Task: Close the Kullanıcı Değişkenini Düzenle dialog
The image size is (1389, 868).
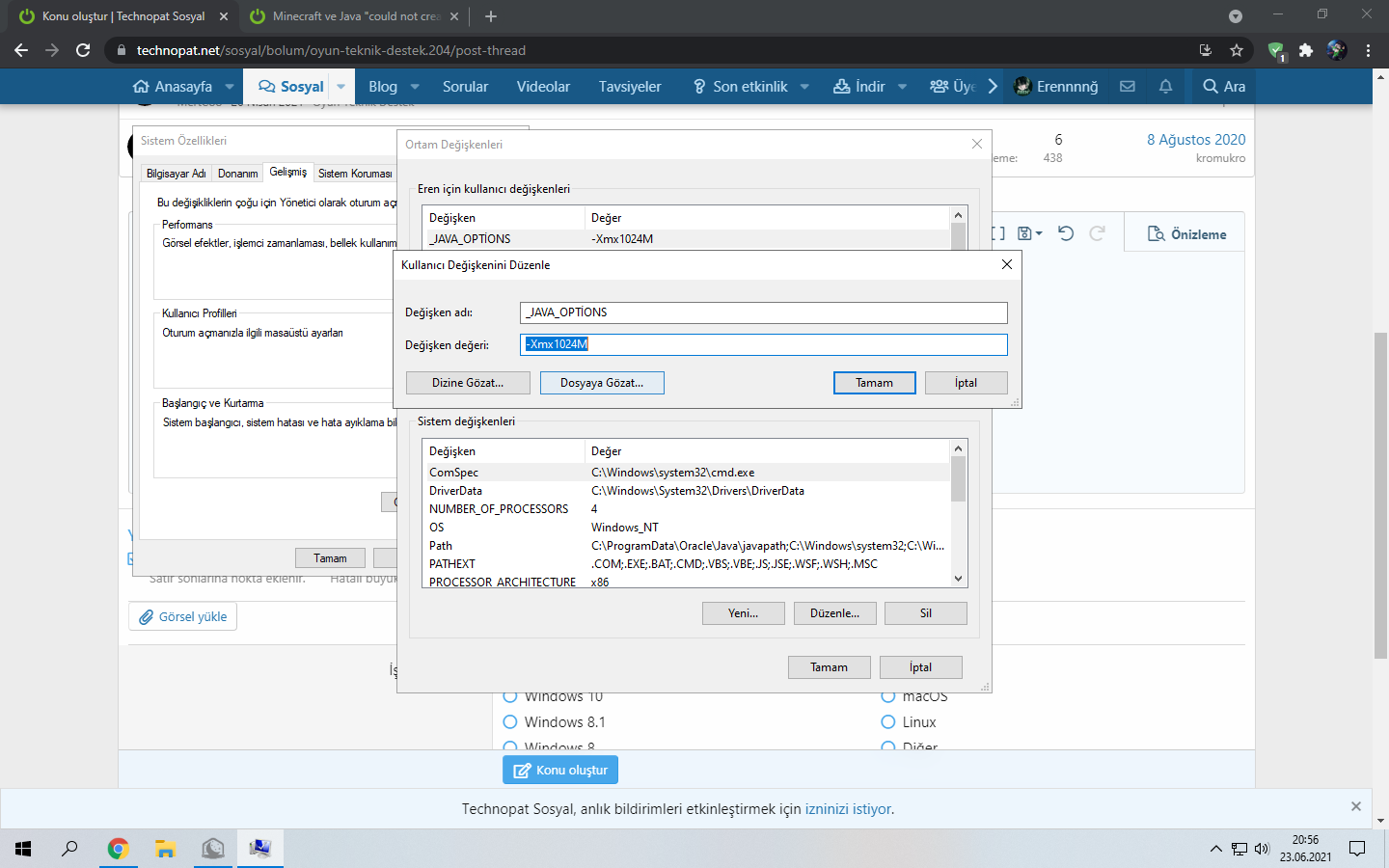Action: tap(1007, 264)
